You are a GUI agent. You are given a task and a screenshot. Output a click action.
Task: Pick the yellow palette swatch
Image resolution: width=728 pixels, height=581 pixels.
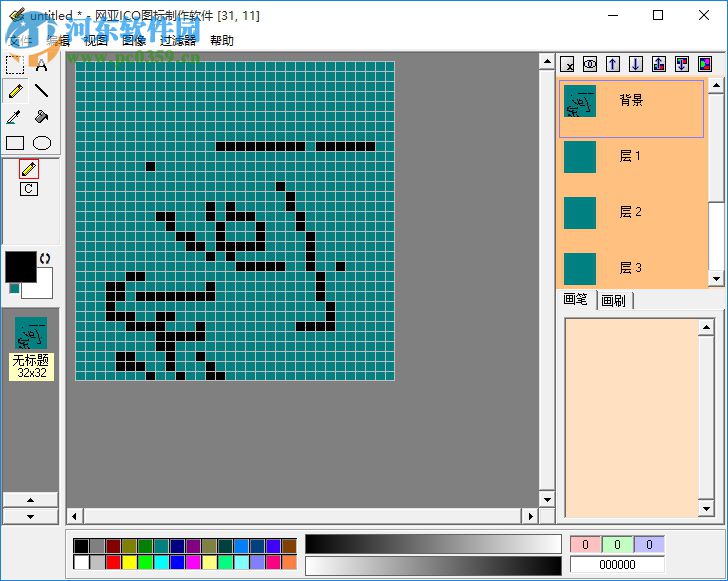[x=129, y=562]
